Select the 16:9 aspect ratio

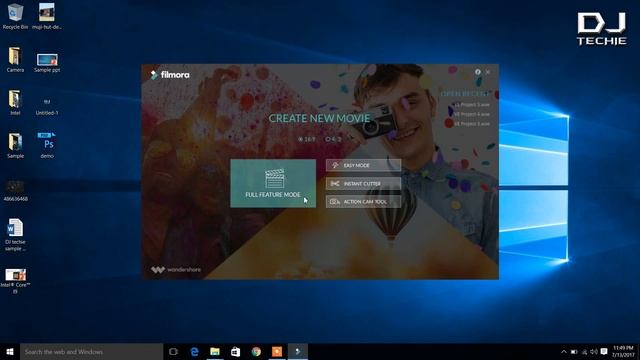pos(307,139)
